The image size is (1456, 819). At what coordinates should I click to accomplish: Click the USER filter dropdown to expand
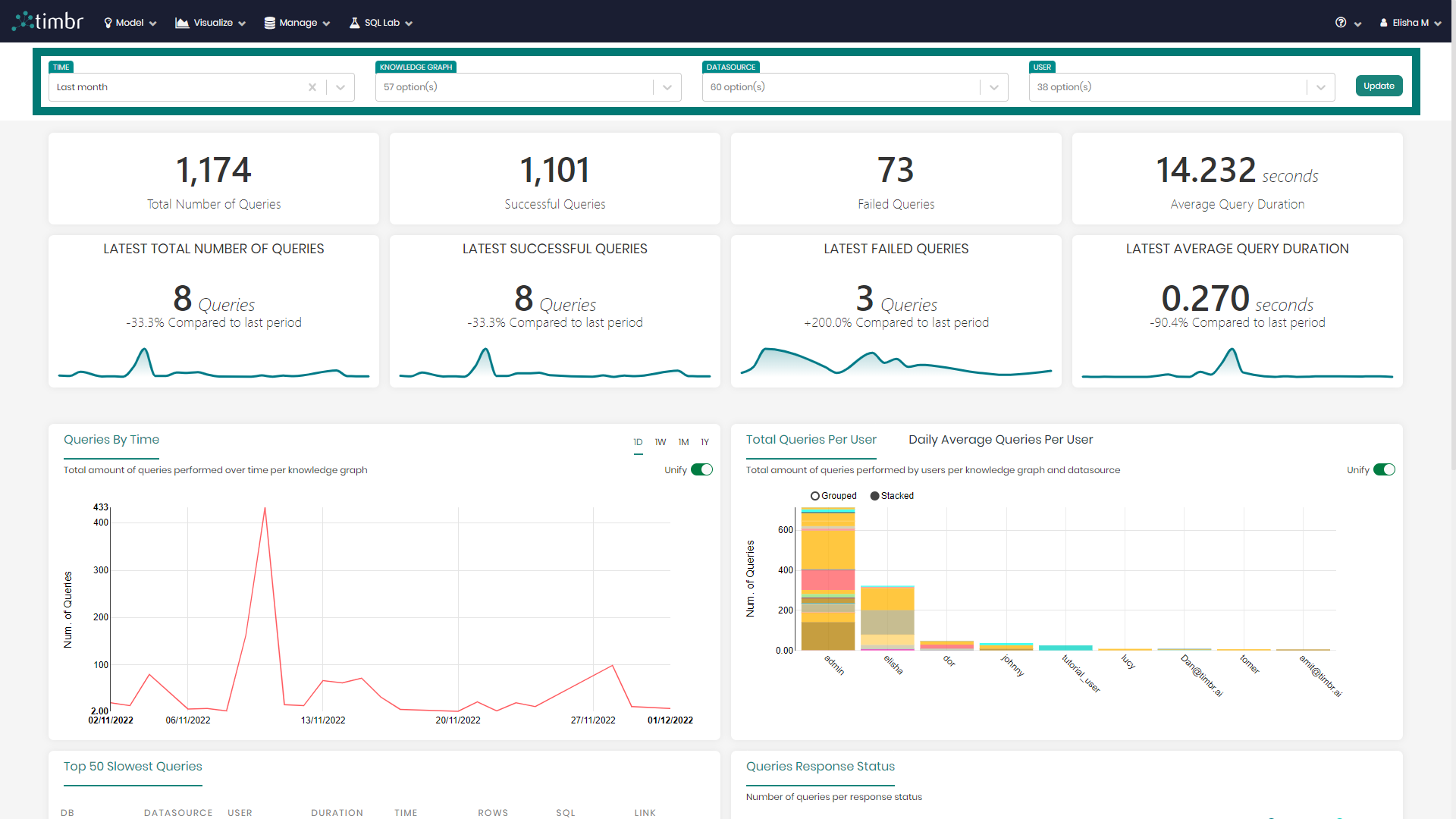tap(1322, 87)
